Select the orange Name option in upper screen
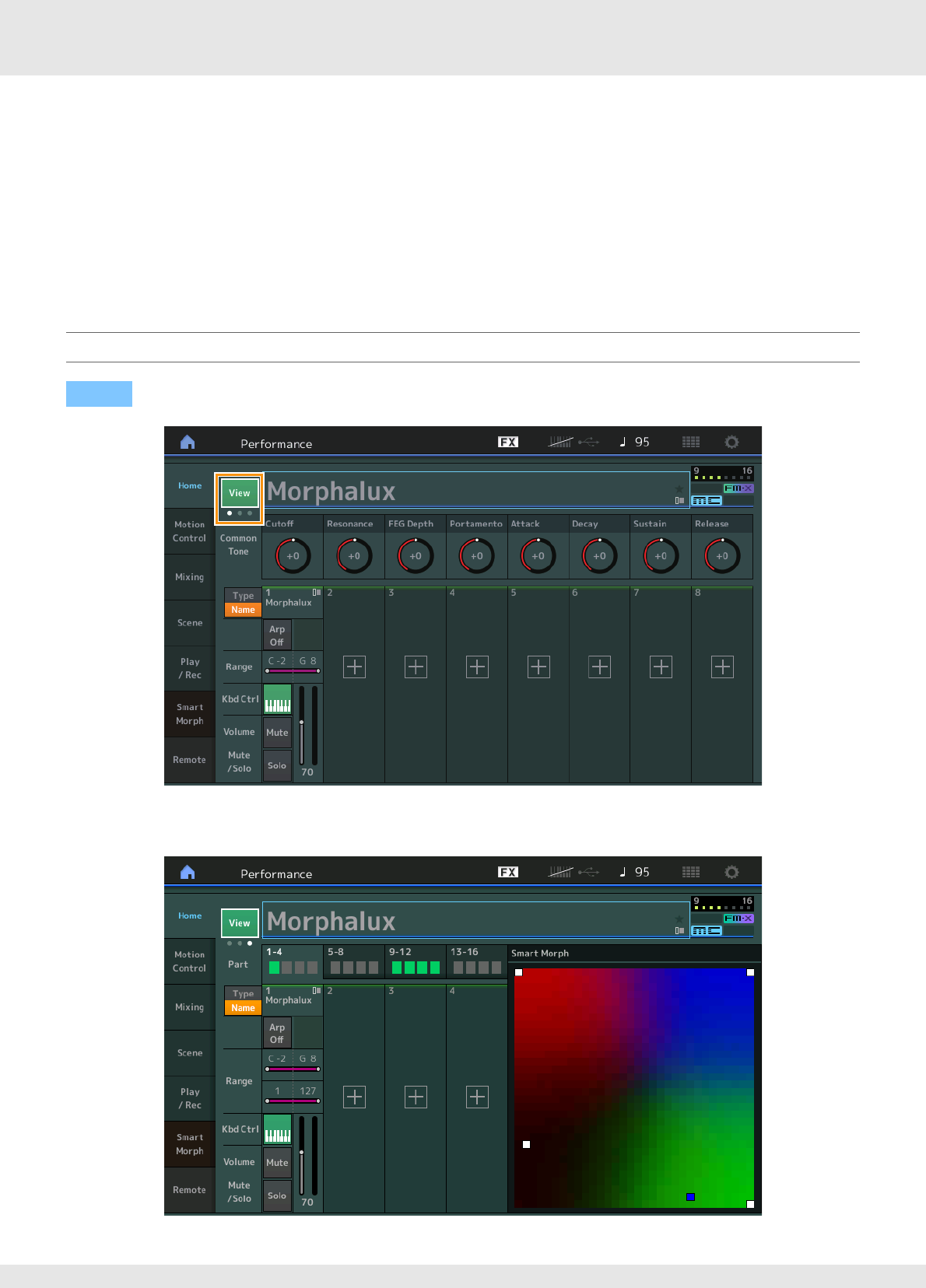The width and height of the screenshot is (926, 1288). 243,610
